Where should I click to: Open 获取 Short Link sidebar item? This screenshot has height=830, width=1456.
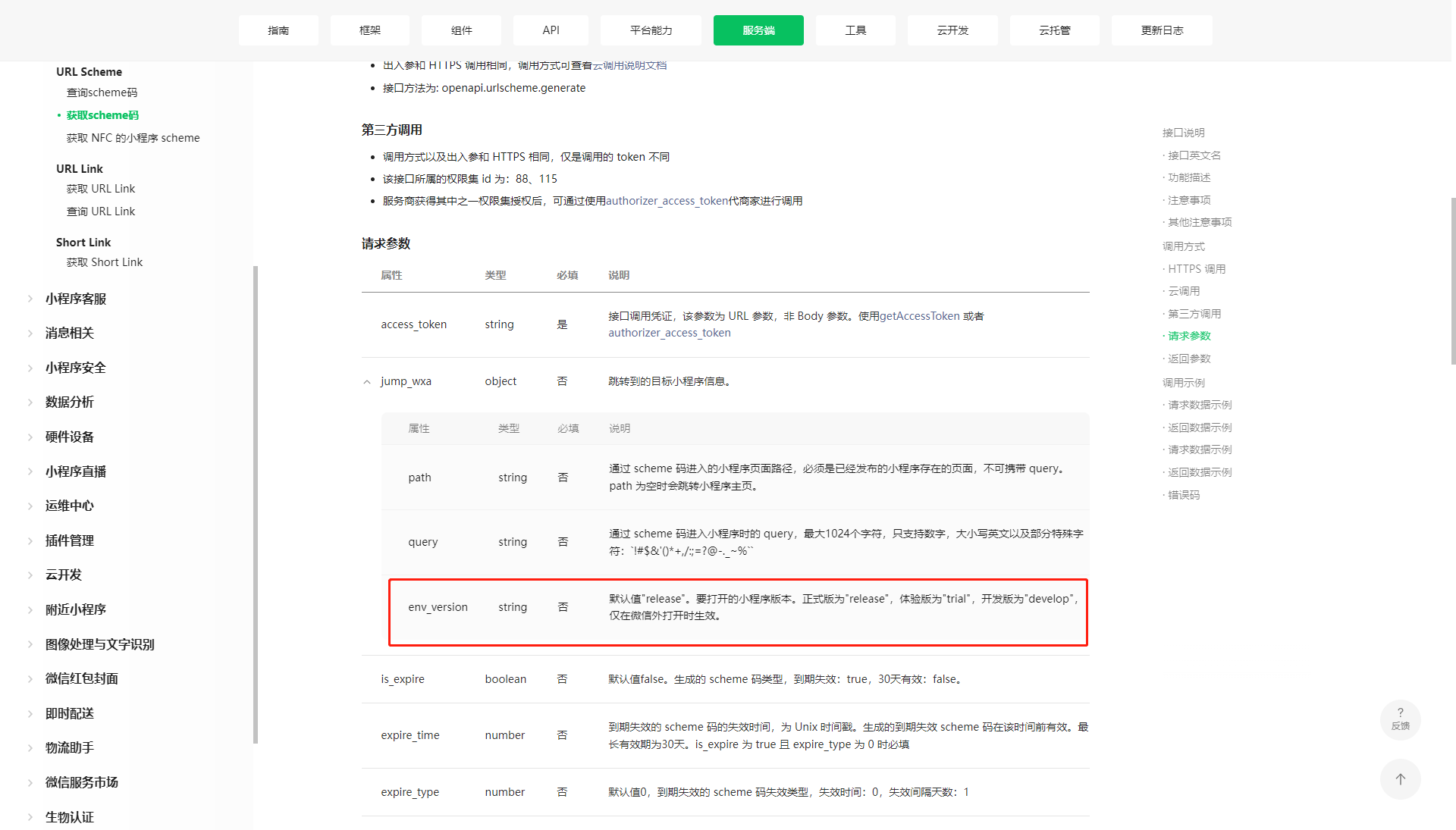click(x=104, y=262)
